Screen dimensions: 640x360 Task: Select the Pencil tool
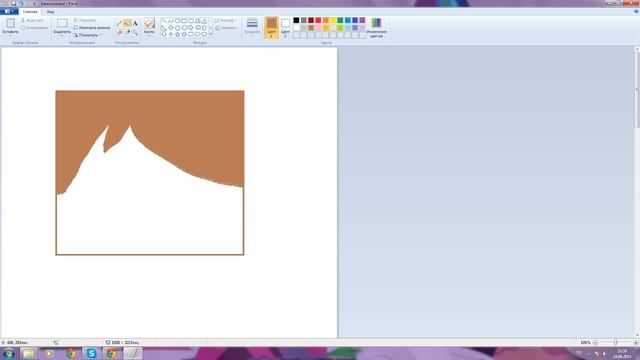point(119,23)
